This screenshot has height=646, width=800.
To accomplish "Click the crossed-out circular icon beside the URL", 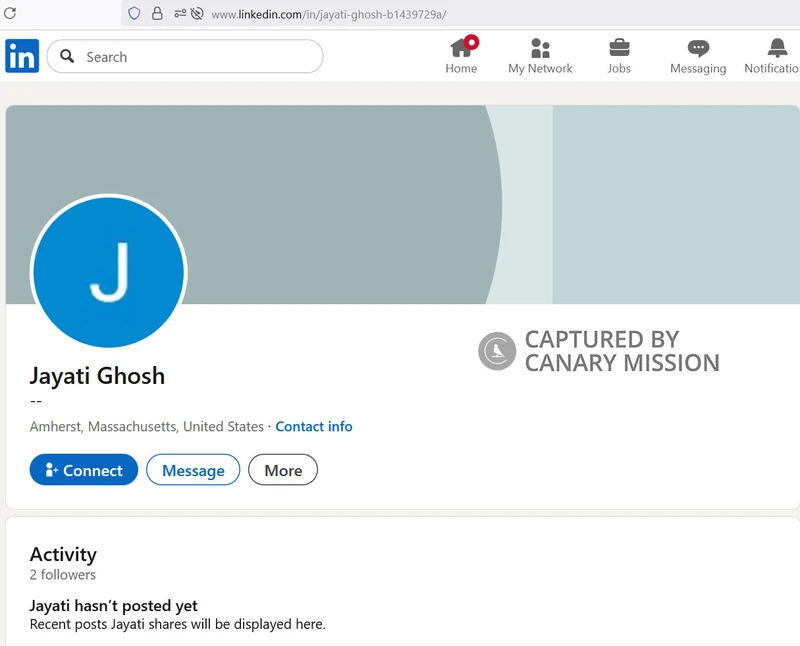I will point(197,14).
